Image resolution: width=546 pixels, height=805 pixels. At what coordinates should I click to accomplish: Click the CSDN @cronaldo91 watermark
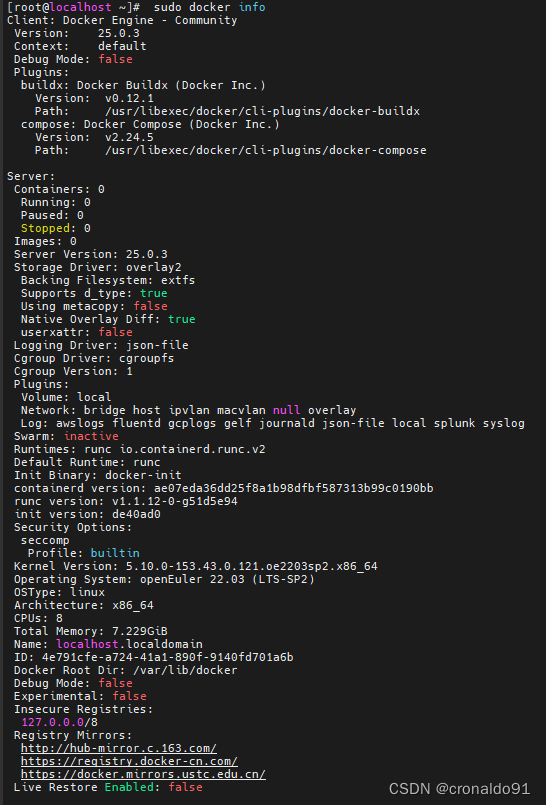(x=459, y=788)
